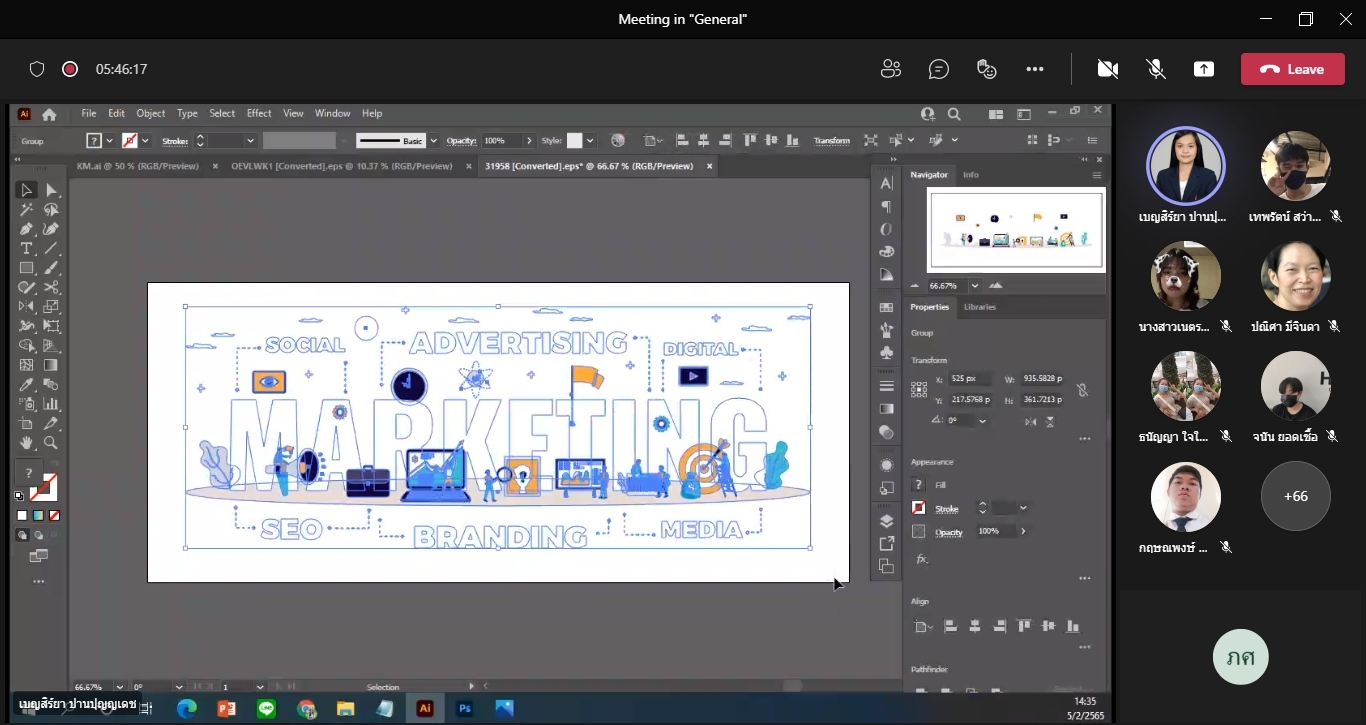The image size is (1366, 725).
Task: Select the Free Transform tool
Action: coord(51,326)
